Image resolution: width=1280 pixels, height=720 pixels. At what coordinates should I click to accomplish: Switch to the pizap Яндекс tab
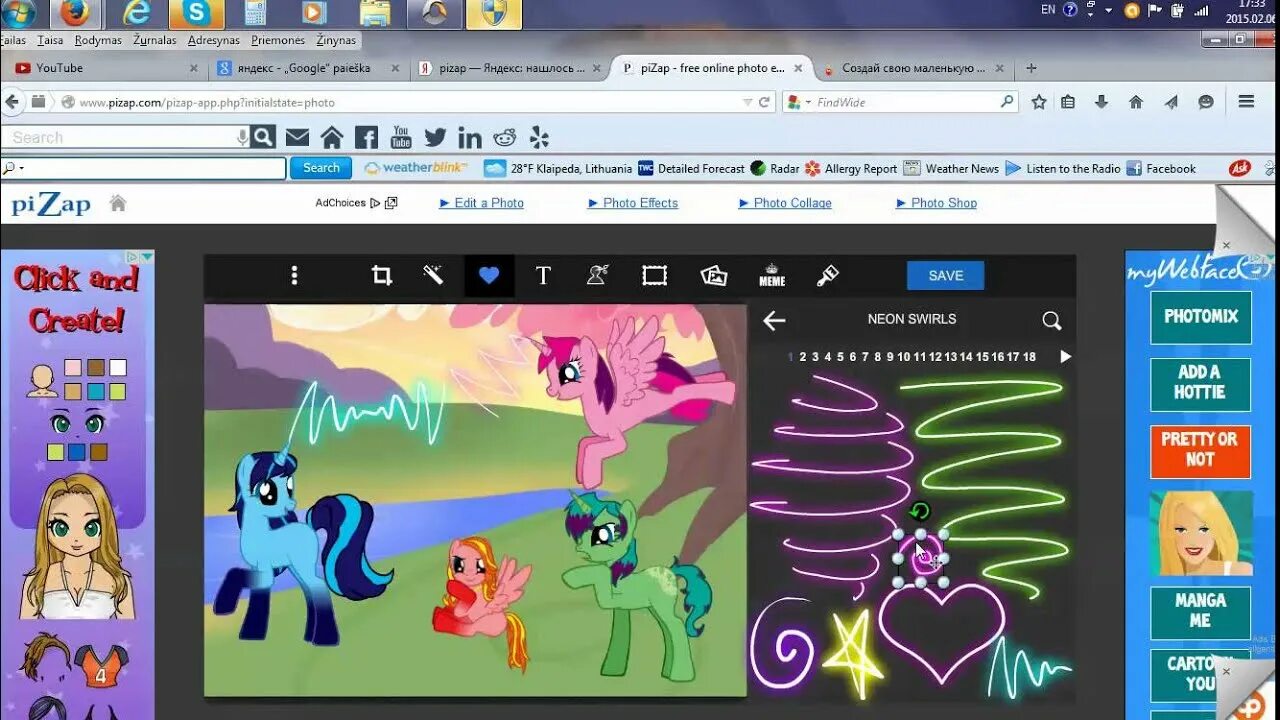(x=509, y=68)
